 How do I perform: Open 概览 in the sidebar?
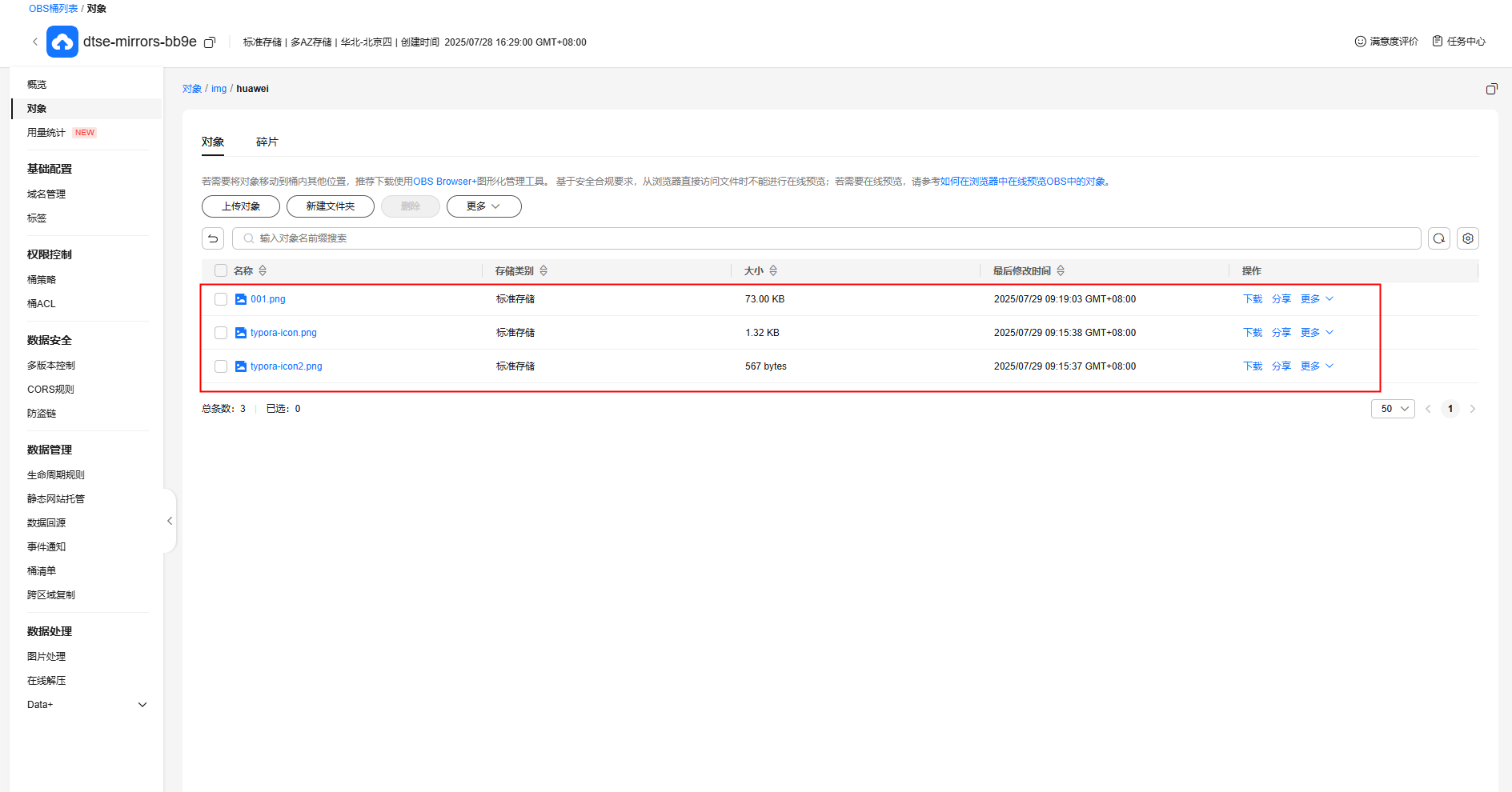coord(37,84)
